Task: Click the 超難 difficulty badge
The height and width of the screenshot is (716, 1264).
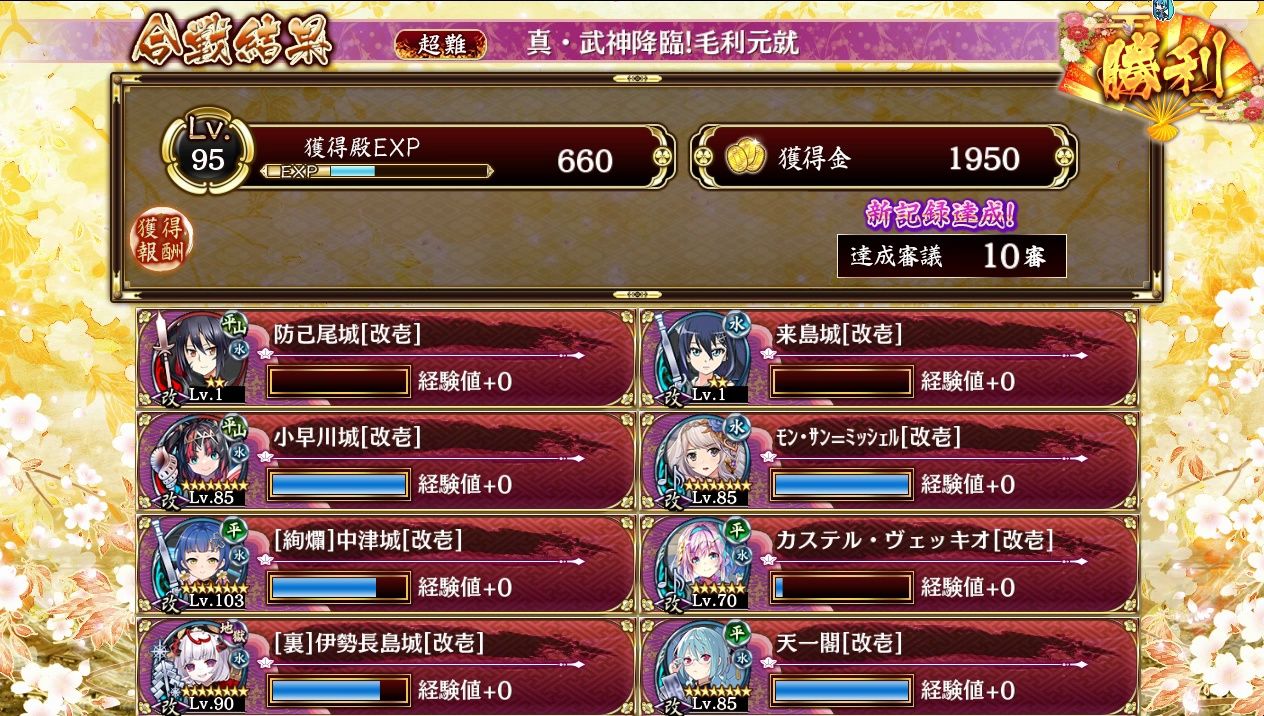Action: coord(441,44)
